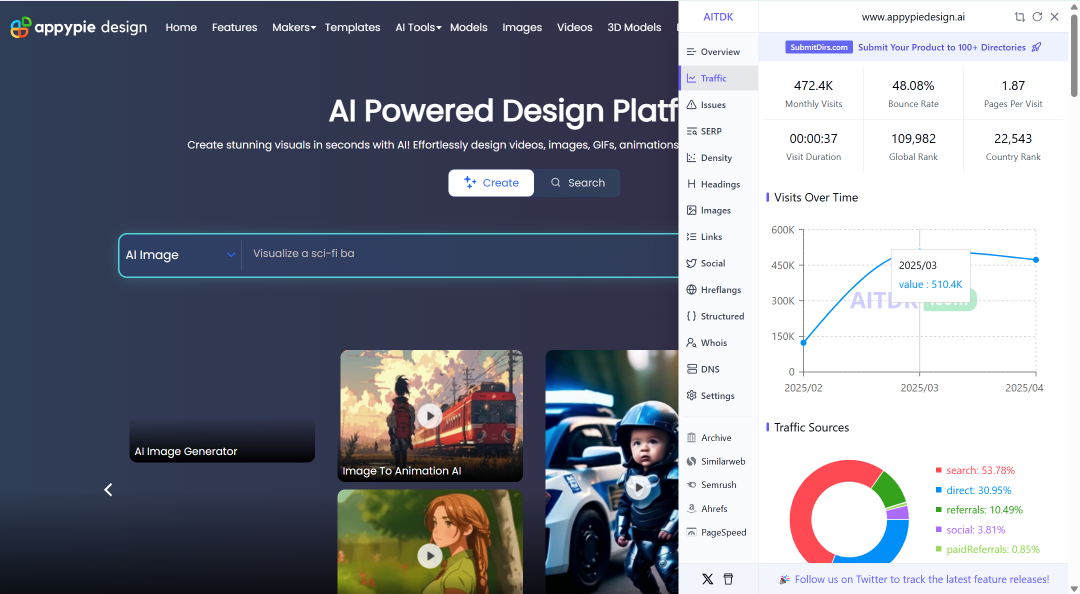Click the DNS server icon

(x=692, y=369)
